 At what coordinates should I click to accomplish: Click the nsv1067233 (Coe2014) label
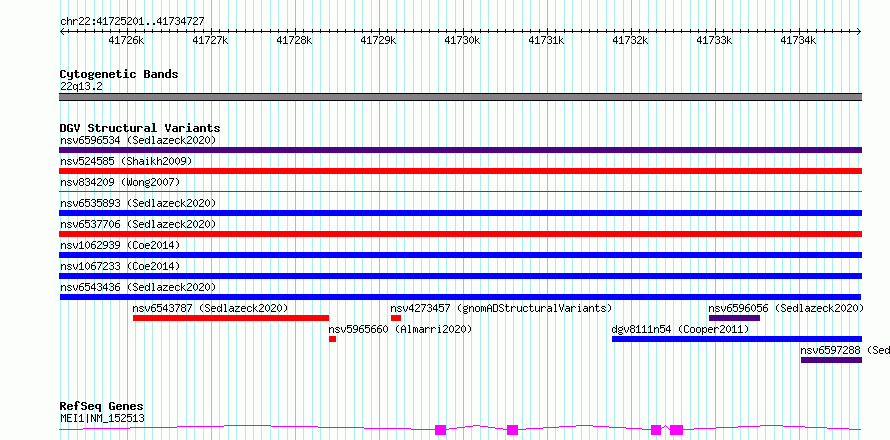(x=120, y=266)
